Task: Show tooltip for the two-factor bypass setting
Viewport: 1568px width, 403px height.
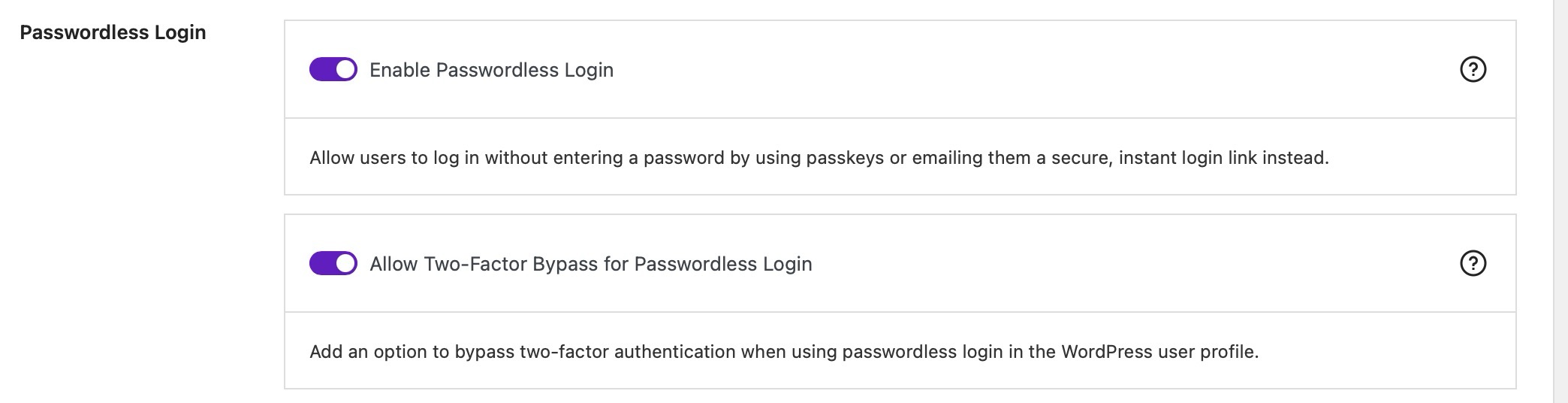Action: point(1473,264)
